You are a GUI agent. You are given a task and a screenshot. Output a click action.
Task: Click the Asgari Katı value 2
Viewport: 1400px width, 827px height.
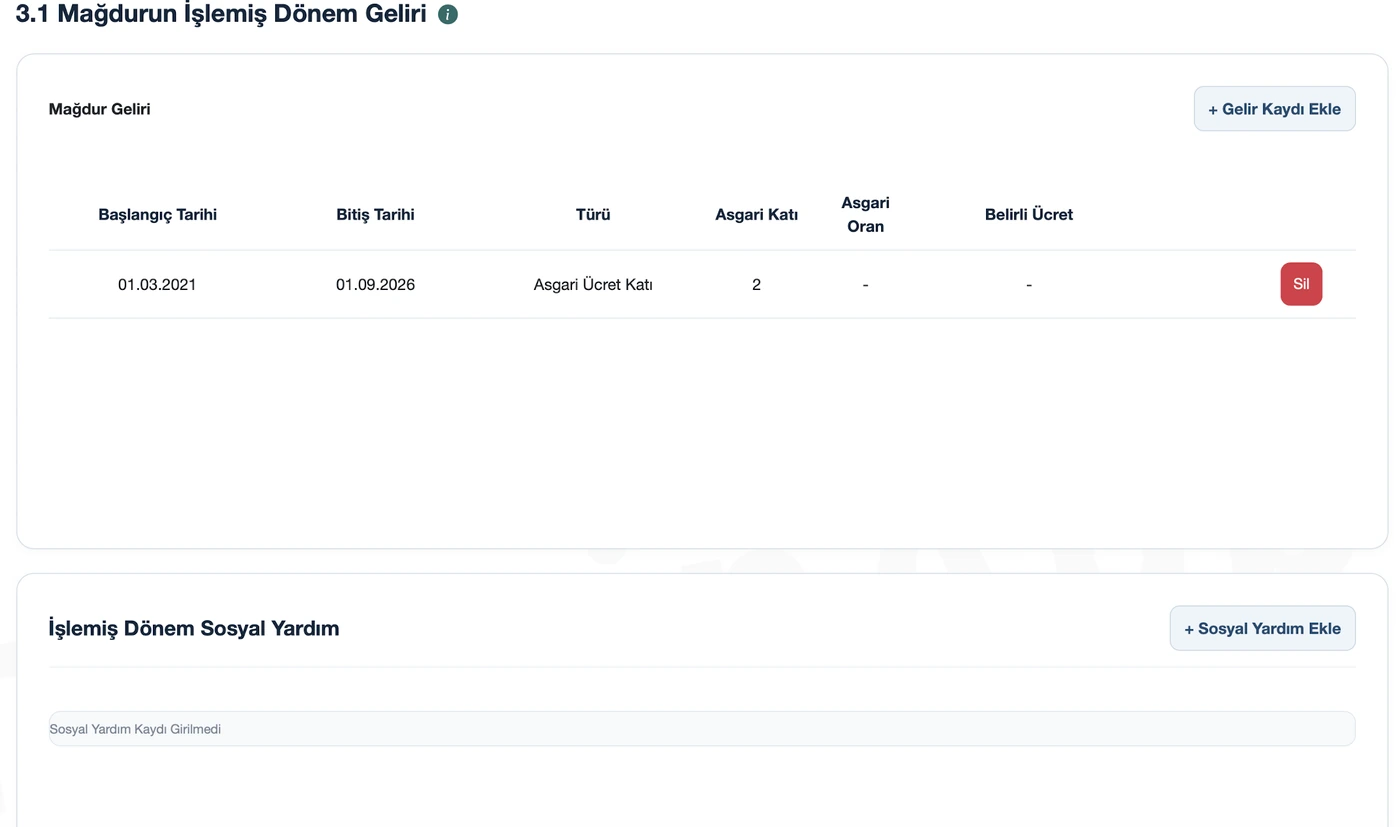click(x=756, y=285)
